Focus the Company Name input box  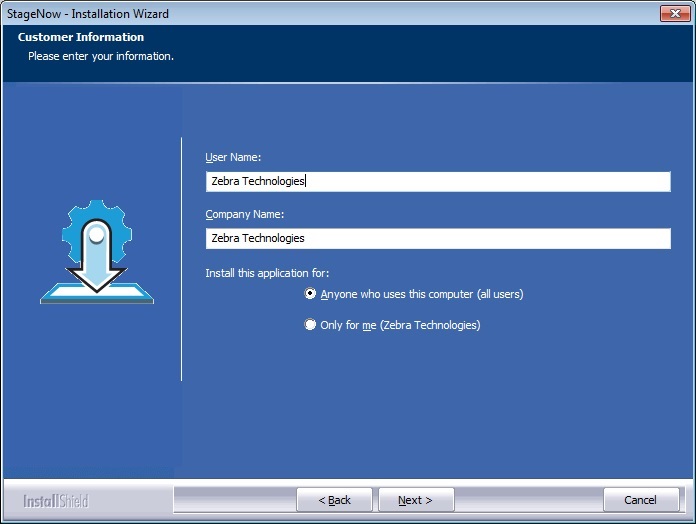point(437,238)
